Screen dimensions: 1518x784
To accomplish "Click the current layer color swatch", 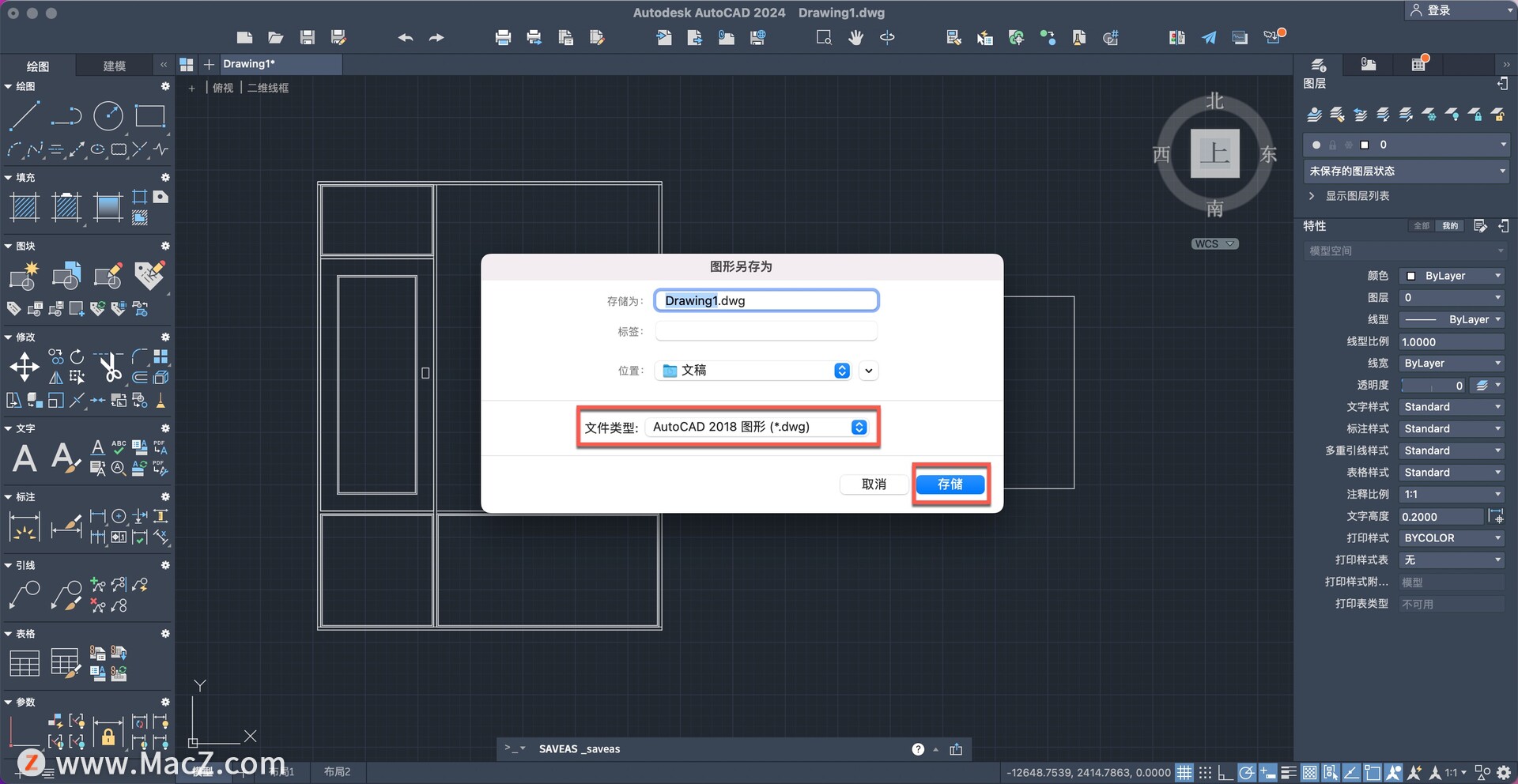I will point(1364,145).
